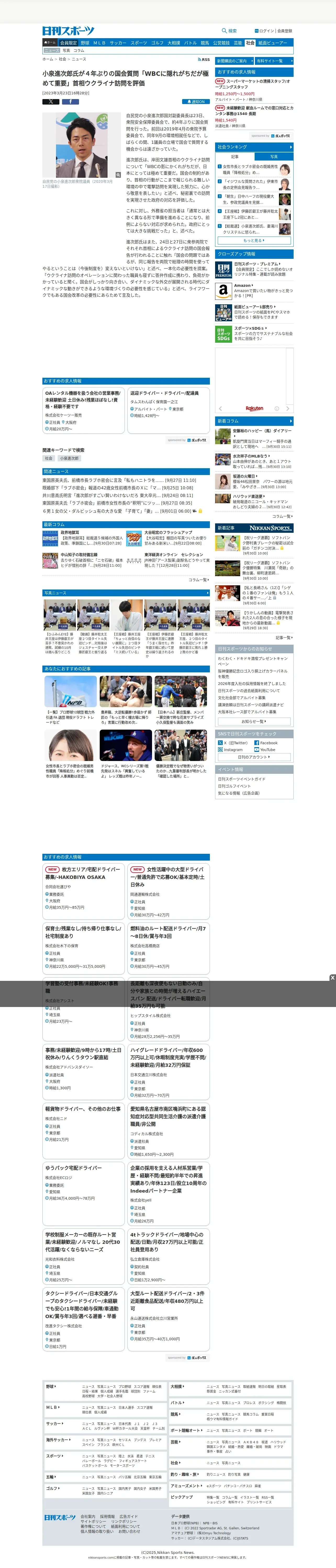Click the 社会 keyword tag

tap(49, 458)
